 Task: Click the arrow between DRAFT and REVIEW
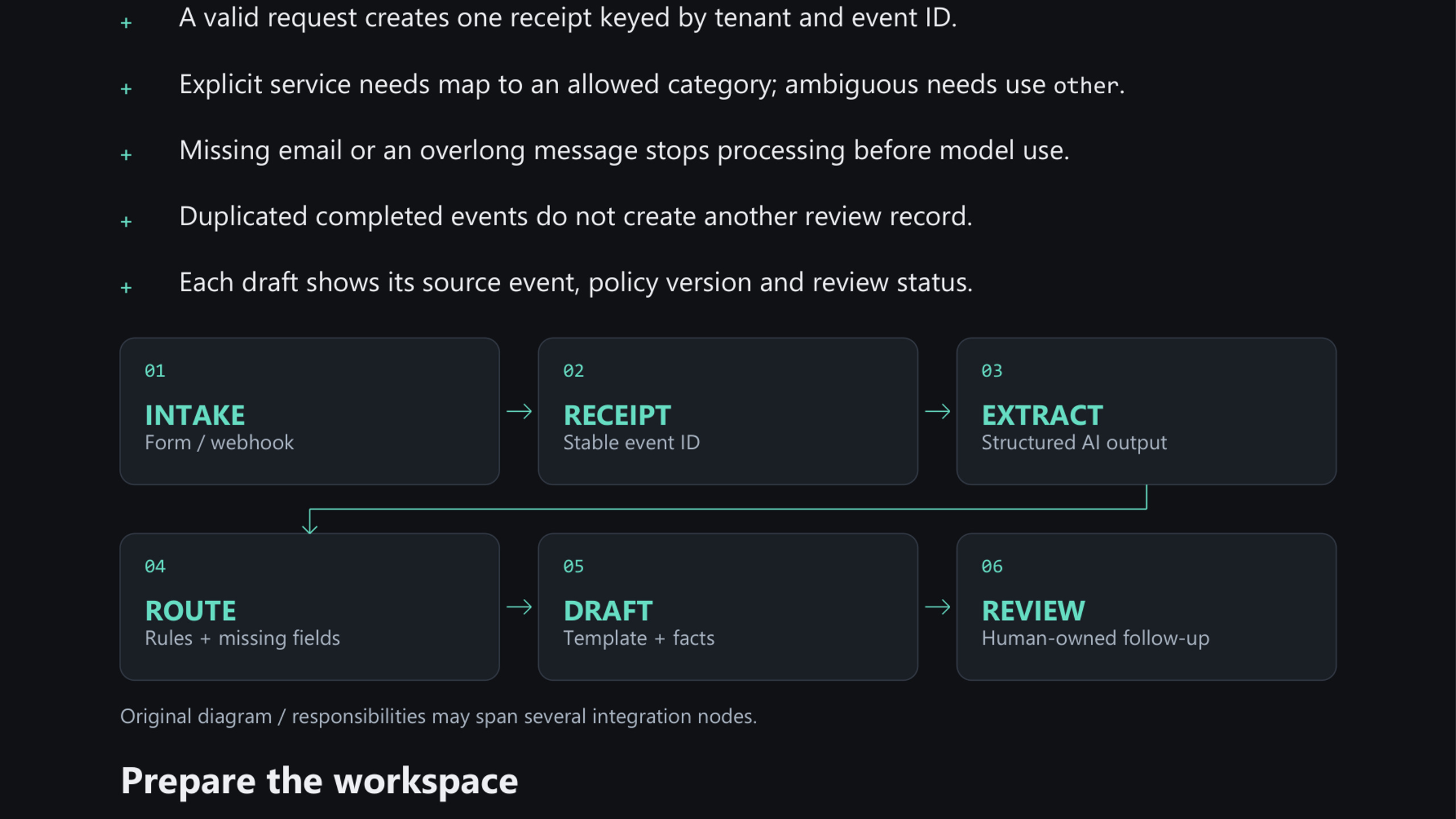(x=937, y=607)
